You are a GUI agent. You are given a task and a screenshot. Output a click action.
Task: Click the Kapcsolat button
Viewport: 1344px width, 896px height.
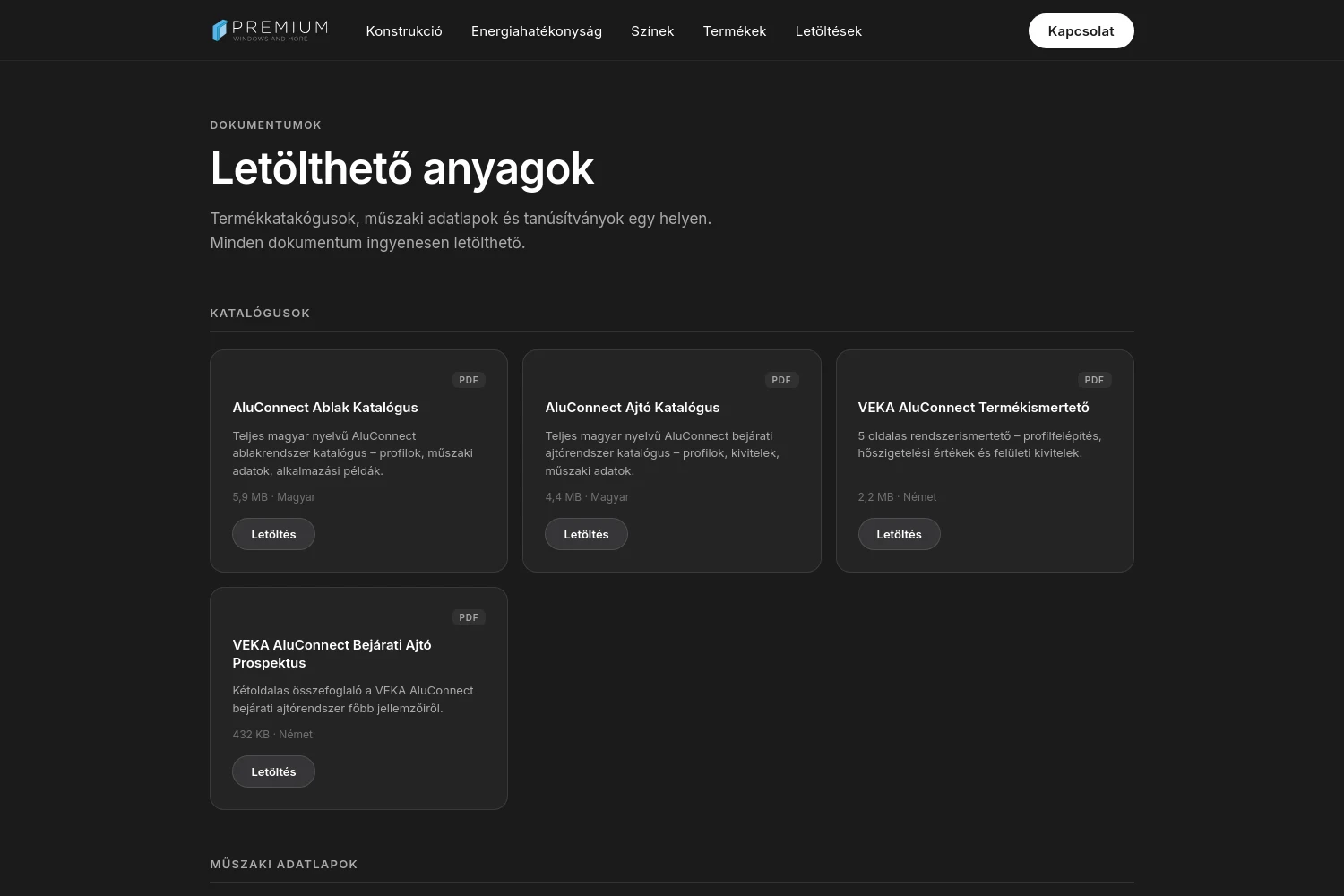click(1081, 31)
